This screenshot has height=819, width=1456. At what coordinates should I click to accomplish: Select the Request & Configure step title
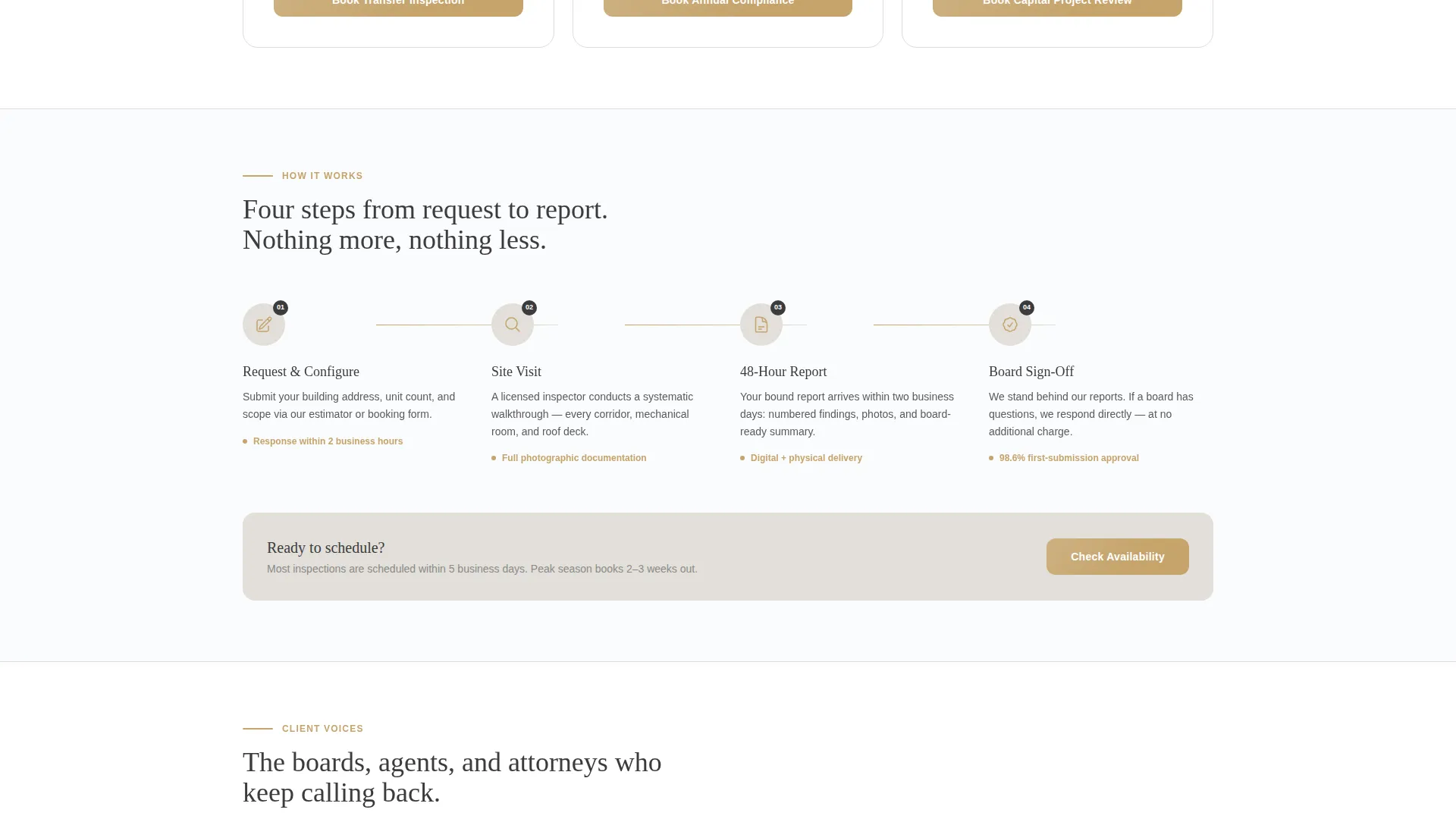coord(301,372)
